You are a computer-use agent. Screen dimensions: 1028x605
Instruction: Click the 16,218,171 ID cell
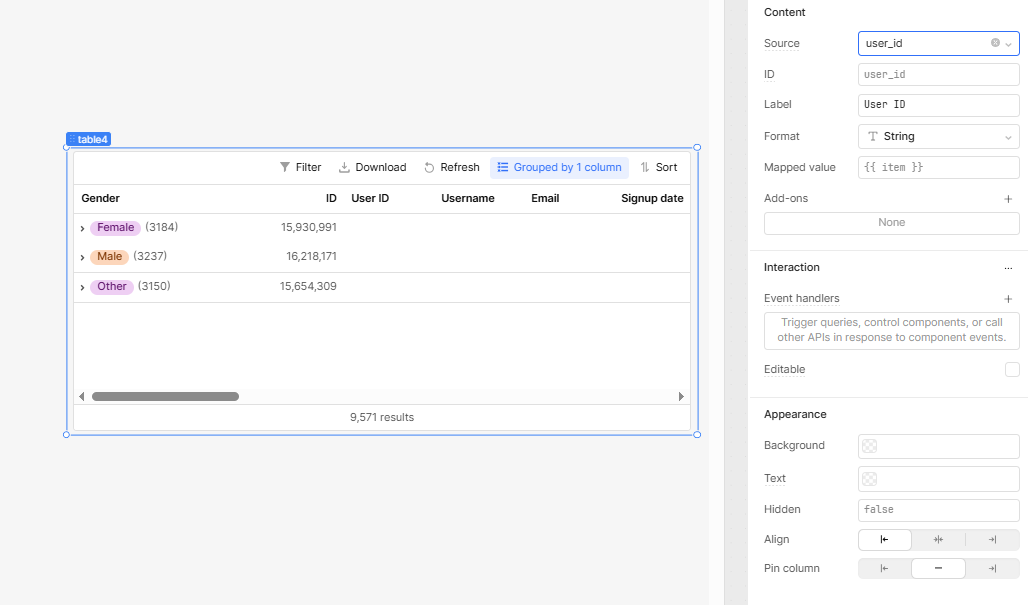point(311,256)
